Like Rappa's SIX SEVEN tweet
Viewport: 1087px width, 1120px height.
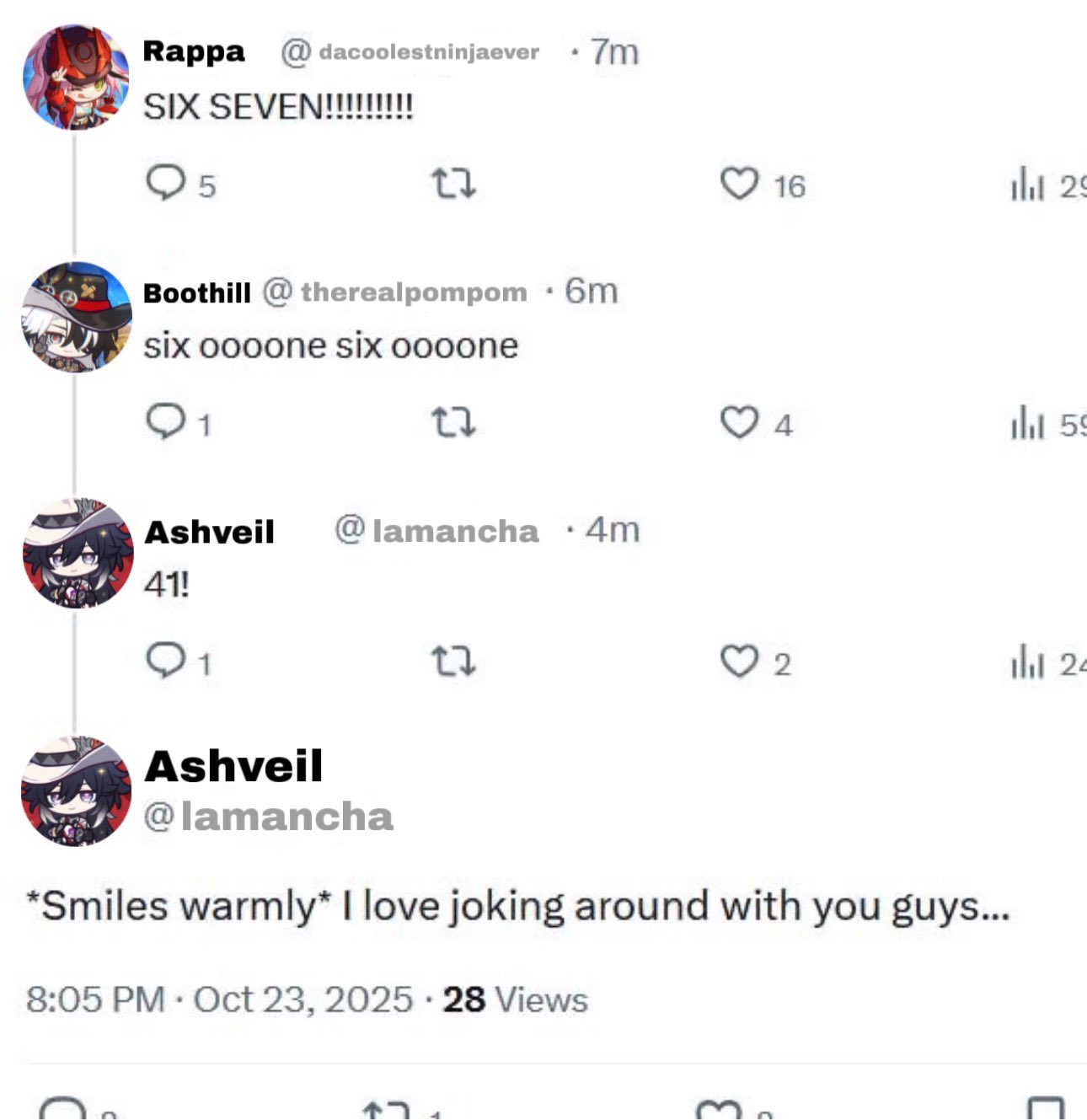739,184
